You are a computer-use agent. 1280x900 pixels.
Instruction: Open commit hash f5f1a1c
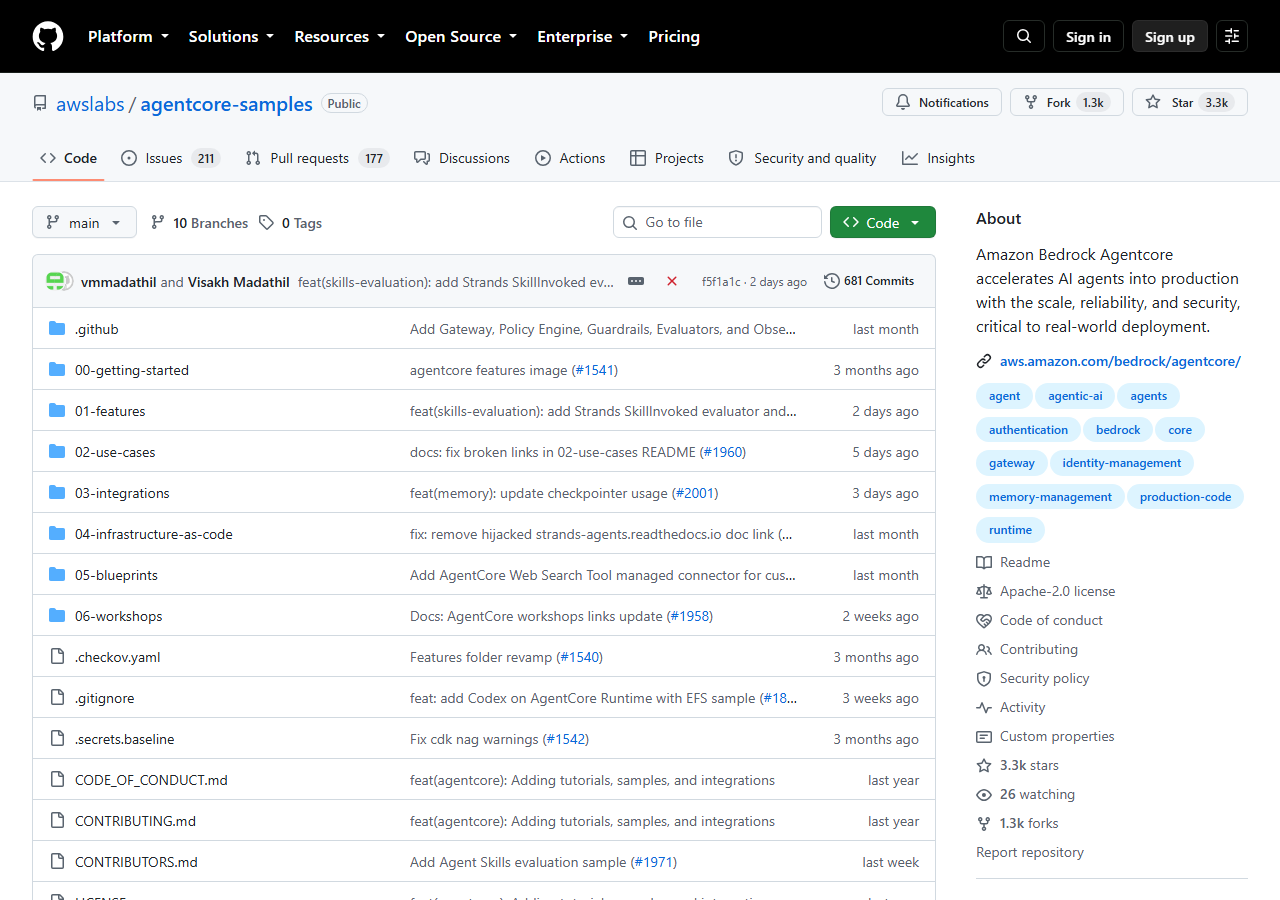pos(721,282)
